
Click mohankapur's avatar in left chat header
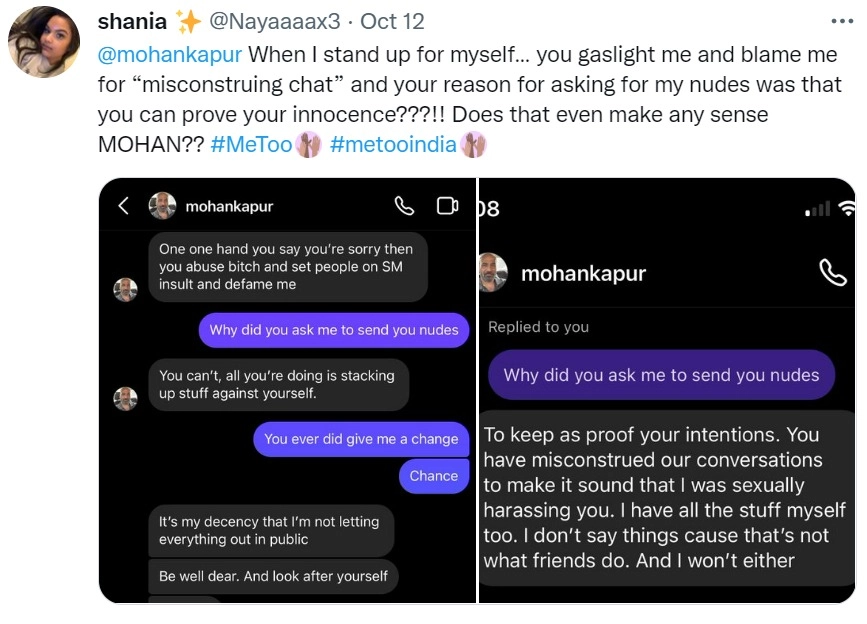(163, 206)
